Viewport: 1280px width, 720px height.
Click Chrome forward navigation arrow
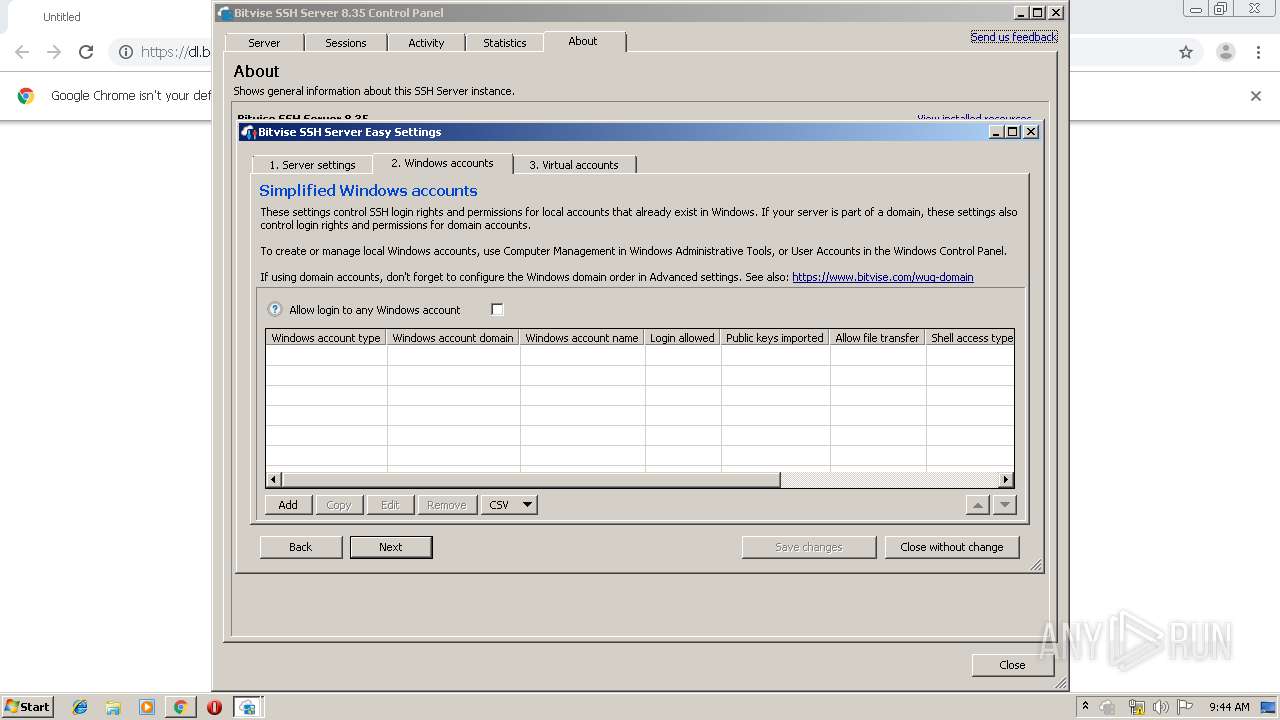point(54,52)
